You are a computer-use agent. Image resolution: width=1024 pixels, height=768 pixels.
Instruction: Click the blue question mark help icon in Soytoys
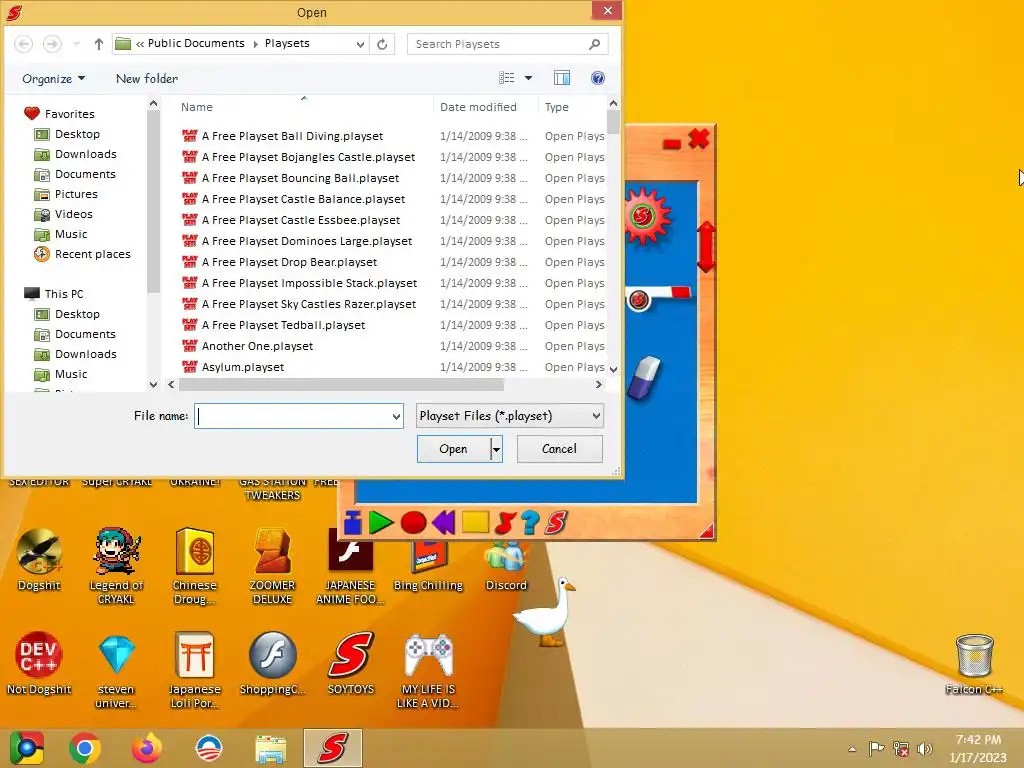click(x=530, y=522)
